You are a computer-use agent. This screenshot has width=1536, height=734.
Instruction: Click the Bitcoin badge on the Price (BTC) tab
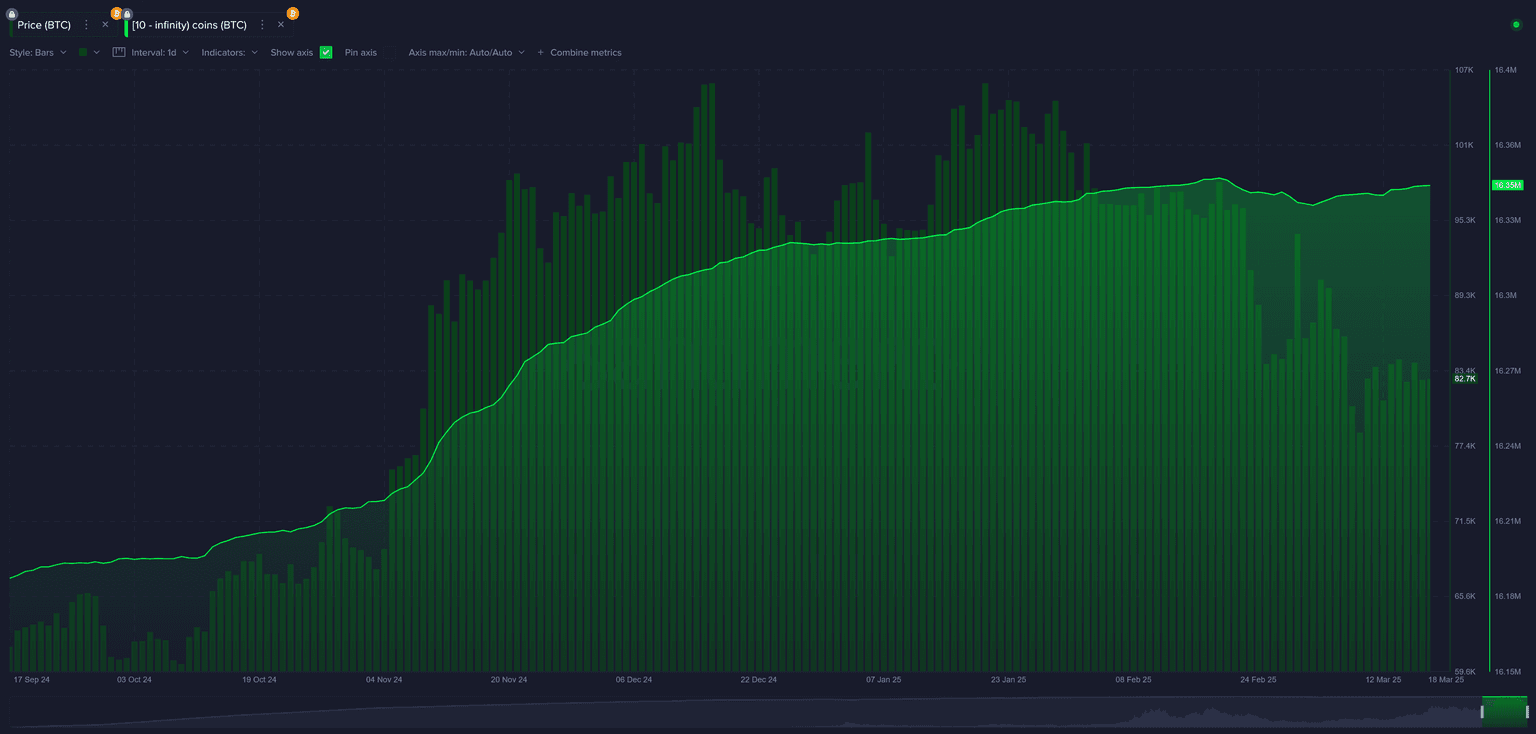pos(117,14)
